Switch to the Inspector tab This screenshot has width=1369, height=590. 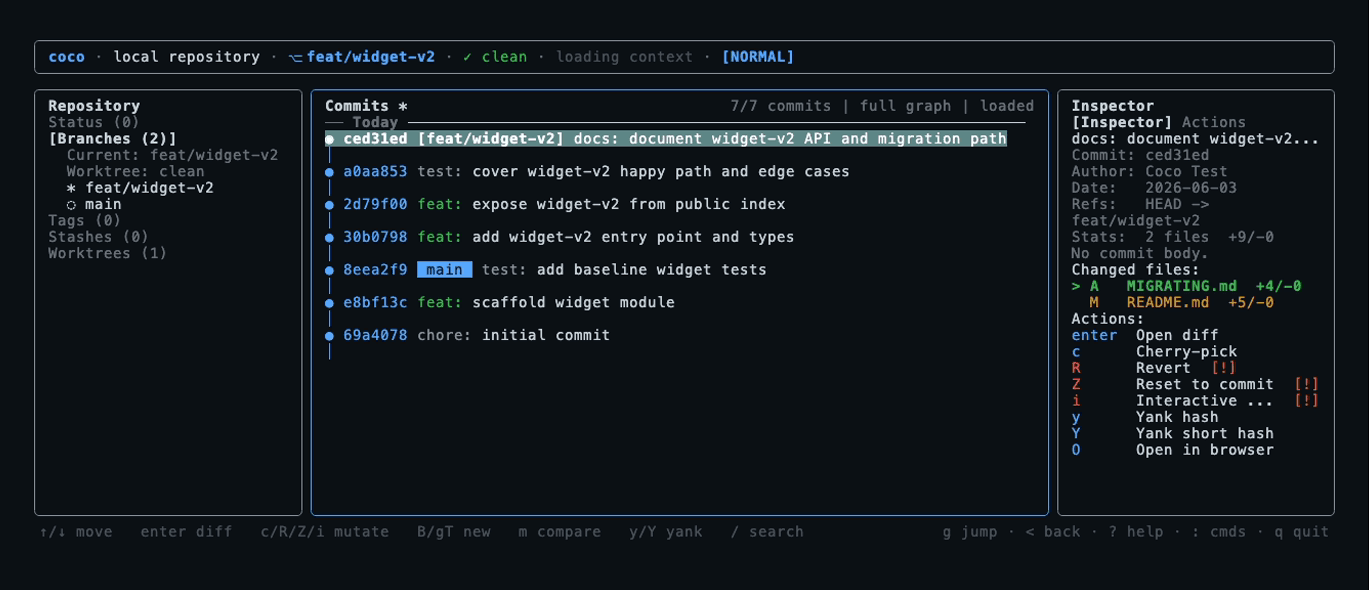pos(1122,123)
